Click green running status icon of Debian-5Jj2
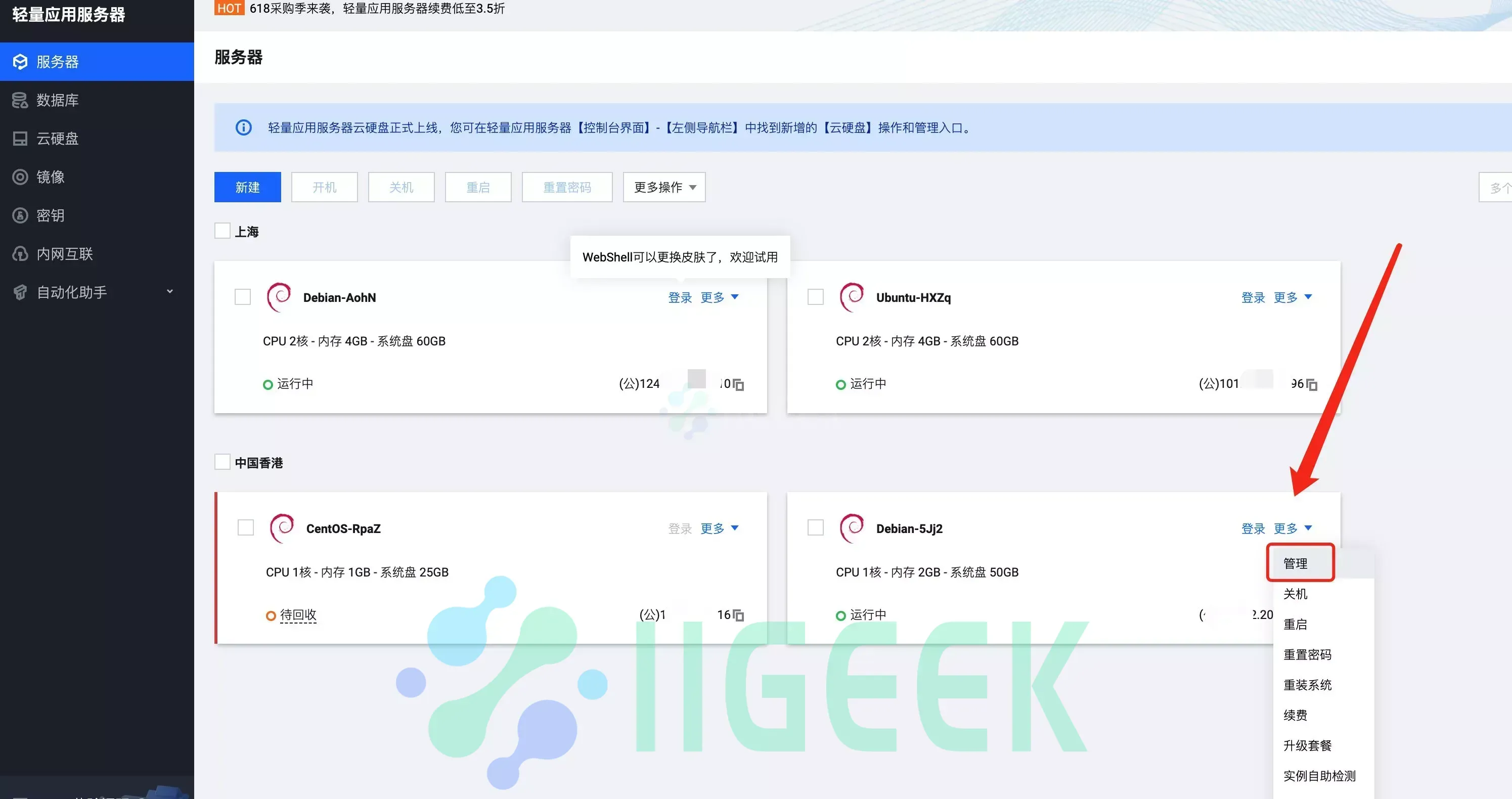Screen dimensions: 1512x799 [840, 616]
